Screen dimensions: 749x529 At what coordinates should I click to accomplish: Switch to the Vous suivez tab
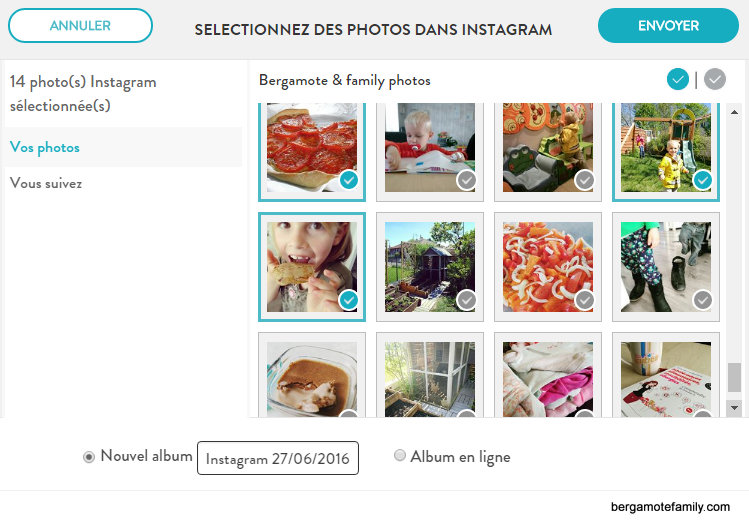click(46, 183)
